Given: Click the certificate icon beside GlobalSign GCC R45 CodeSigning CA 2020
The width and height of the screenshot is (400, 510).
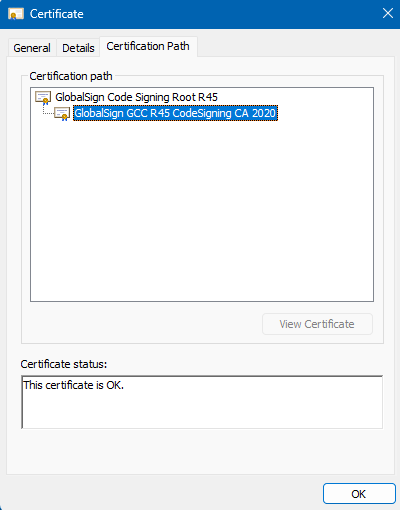Looking at the screenshot, I should [62, 114].
